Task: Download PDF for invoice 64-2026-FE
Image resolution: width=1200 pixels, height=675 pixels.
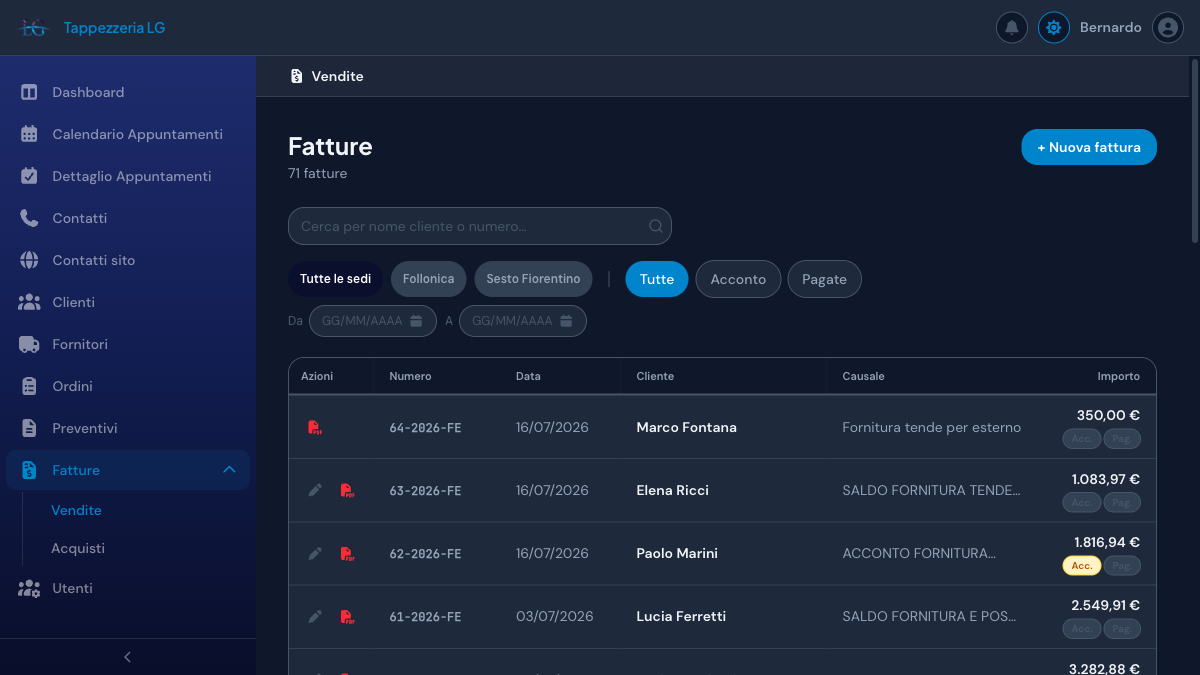Action: (315, 428)
